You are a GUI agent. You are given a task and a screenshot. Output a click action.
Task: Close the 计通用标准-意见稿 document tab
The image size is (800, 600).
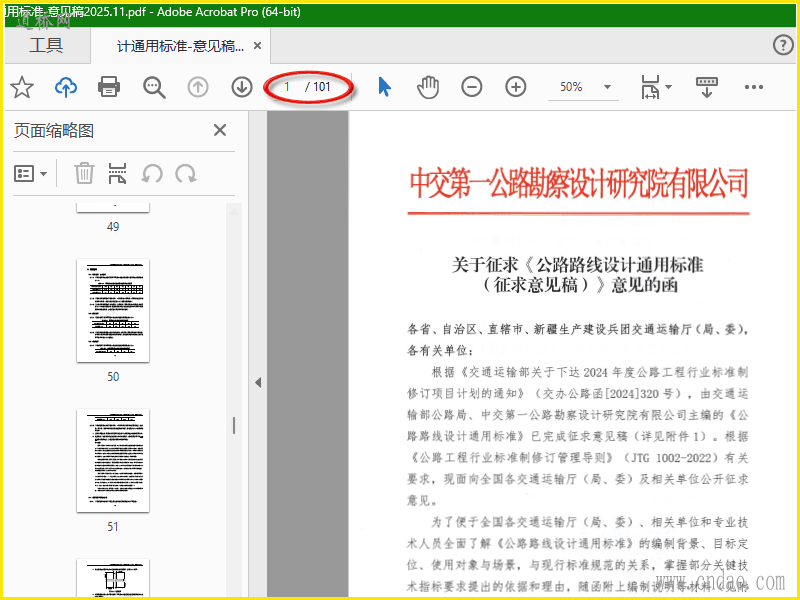(x=258, y=46)
